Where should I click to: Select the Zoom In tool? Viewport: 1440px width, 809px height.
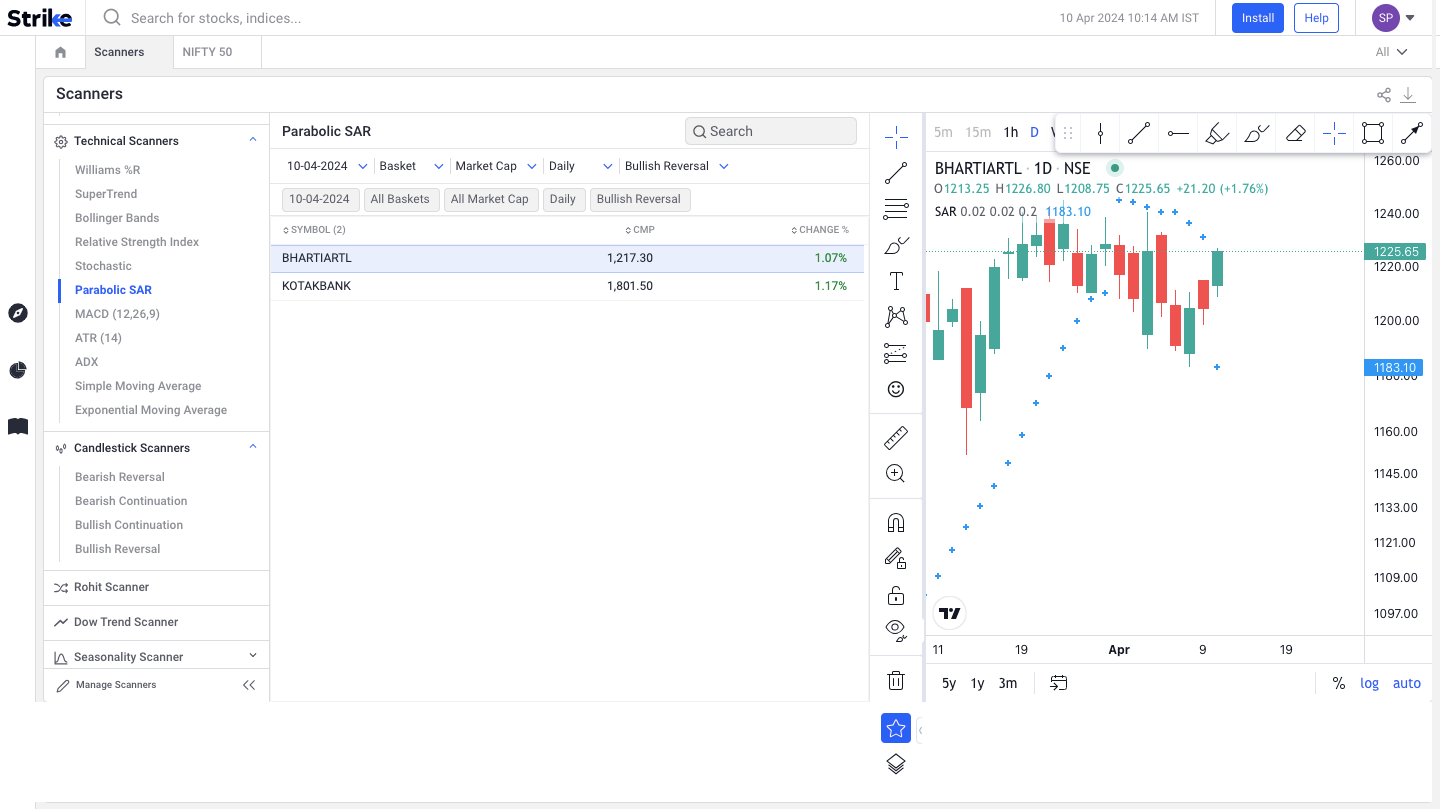coord(896,474)
